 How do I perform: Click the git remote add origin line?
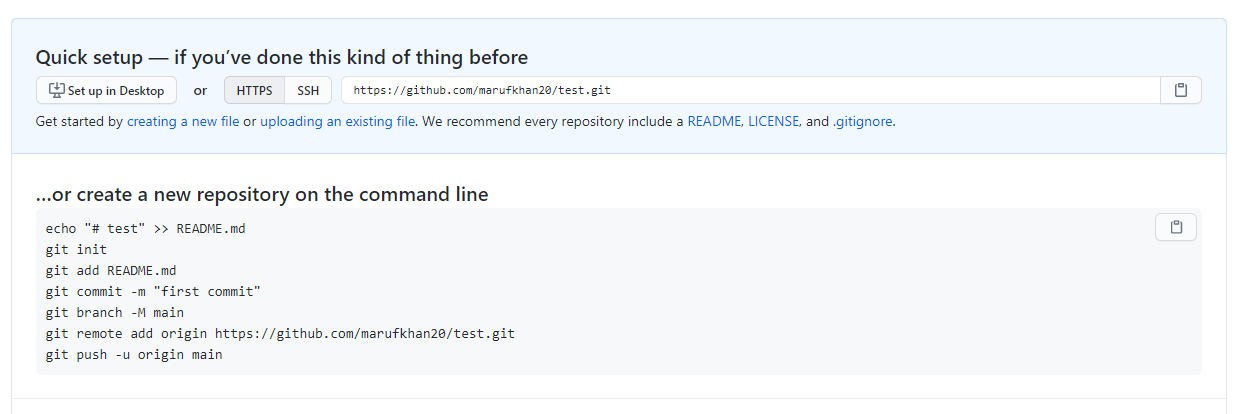click(x=280, y=334)
